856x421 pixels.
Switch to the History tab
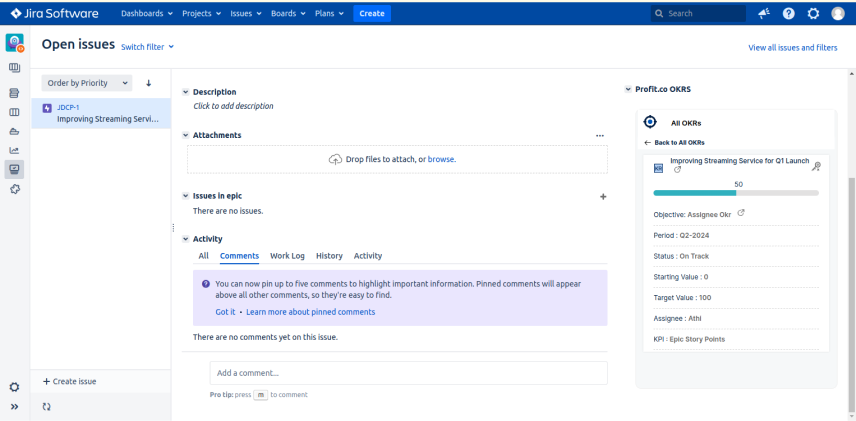pyautogui.click(x=329, y=256)
